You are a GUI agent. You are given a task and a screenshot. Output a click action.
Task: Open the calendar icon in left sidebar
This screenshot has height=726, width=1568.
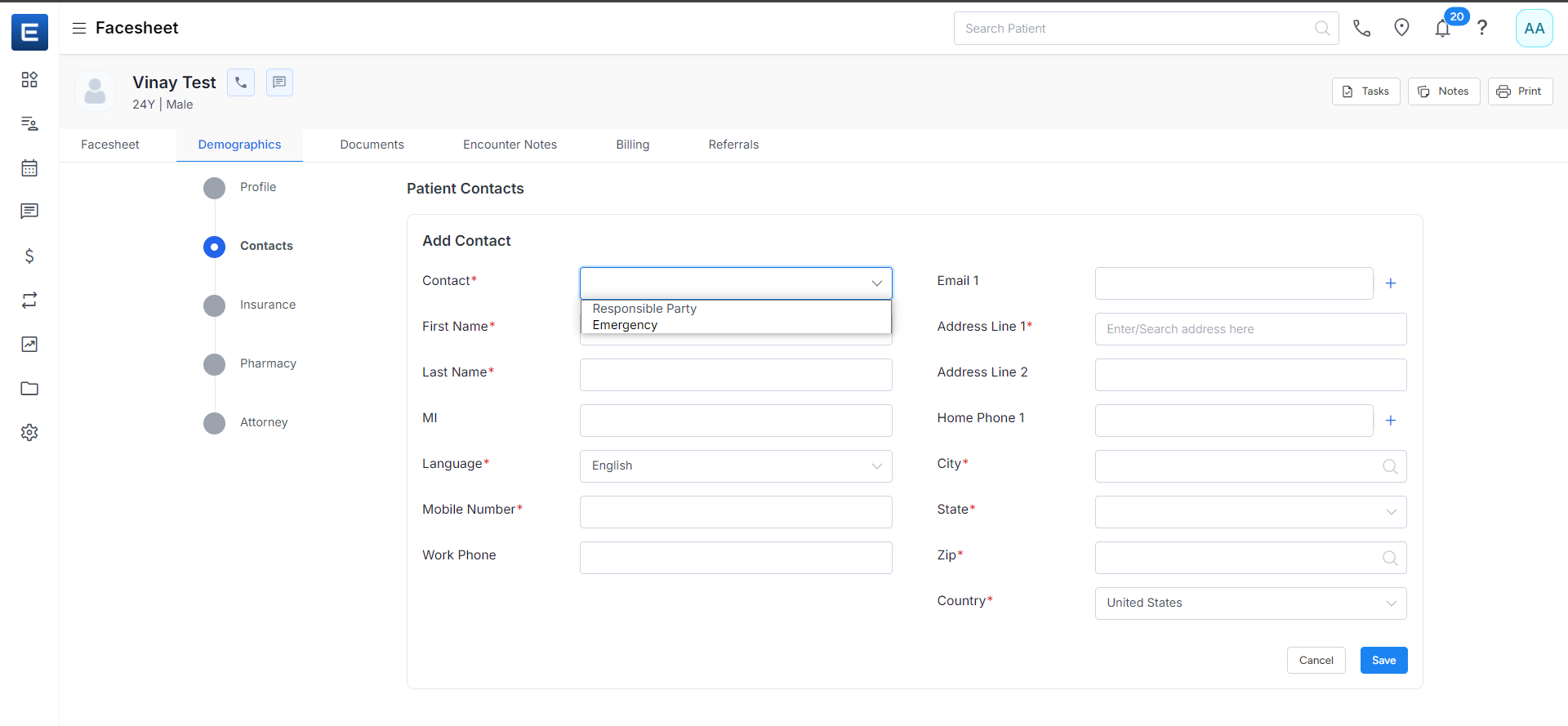pos(29,168)
